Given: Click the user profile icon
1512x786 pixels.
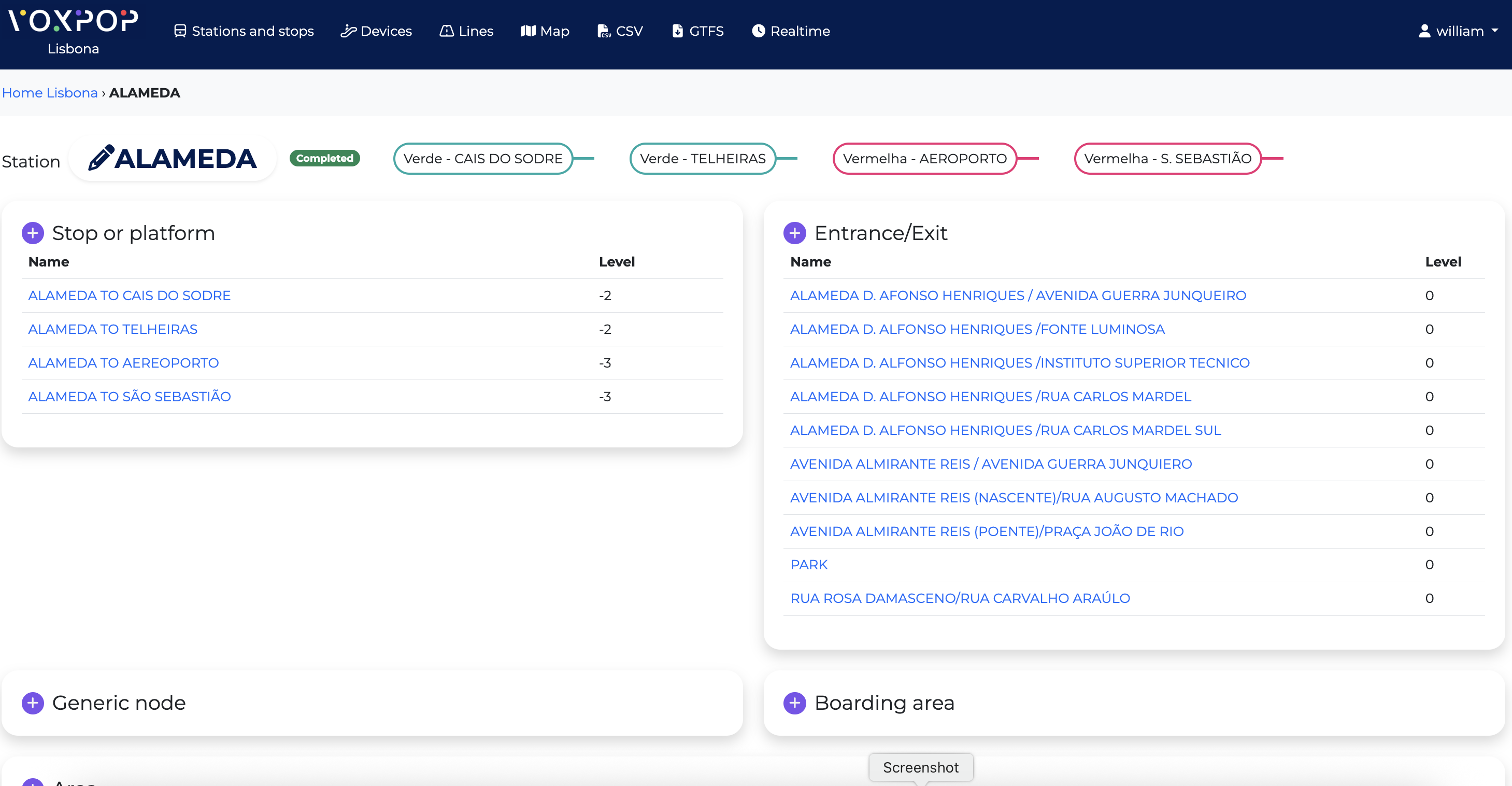Looking at the screenshot, I should click(1424, 31).
